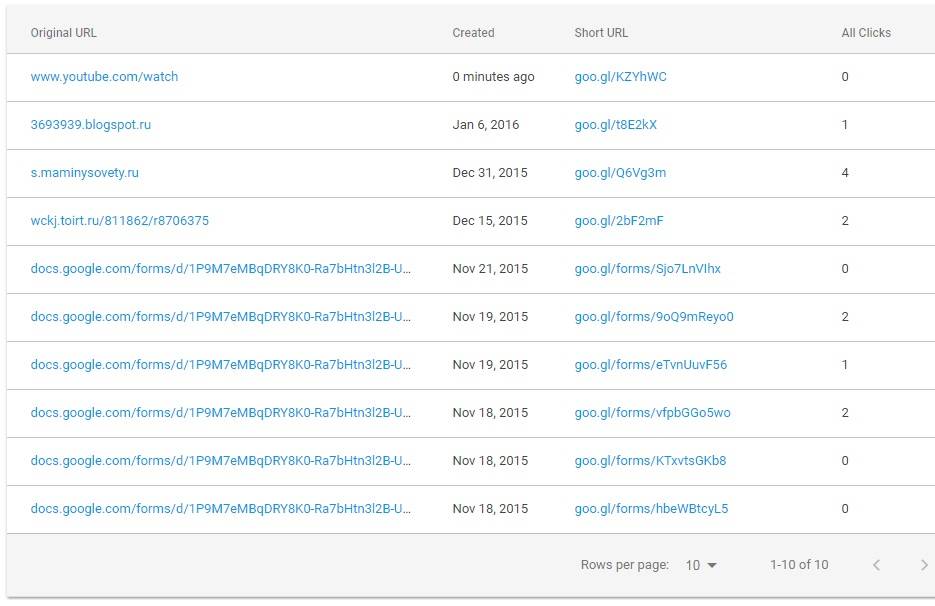This screenshot has height=606, width=935.
Task: Open short URL goo.gl/forms/vfpbGGo5wo
Action: tap(652, 413)
